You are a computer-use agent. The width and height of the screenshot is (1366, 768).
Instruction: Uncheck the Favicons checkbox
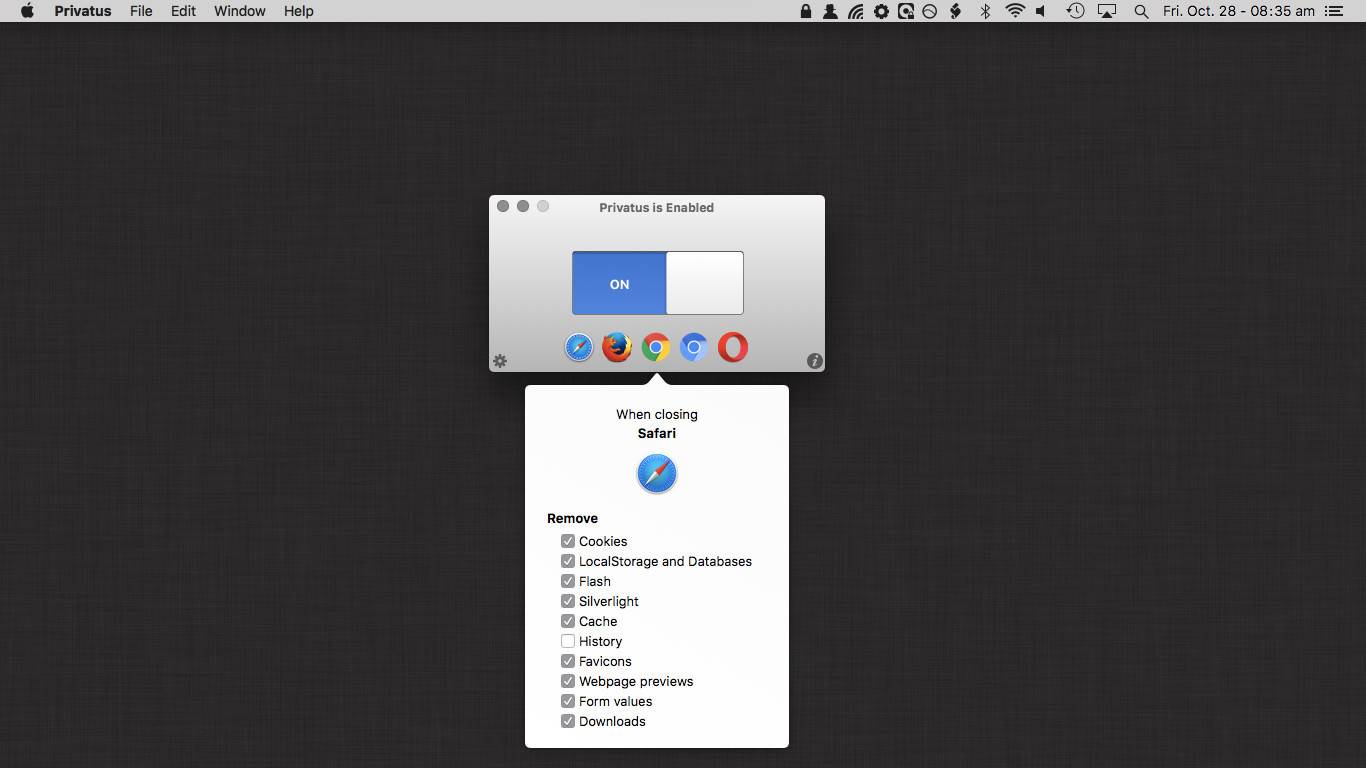pyautogui.click(x=568, y=661)
